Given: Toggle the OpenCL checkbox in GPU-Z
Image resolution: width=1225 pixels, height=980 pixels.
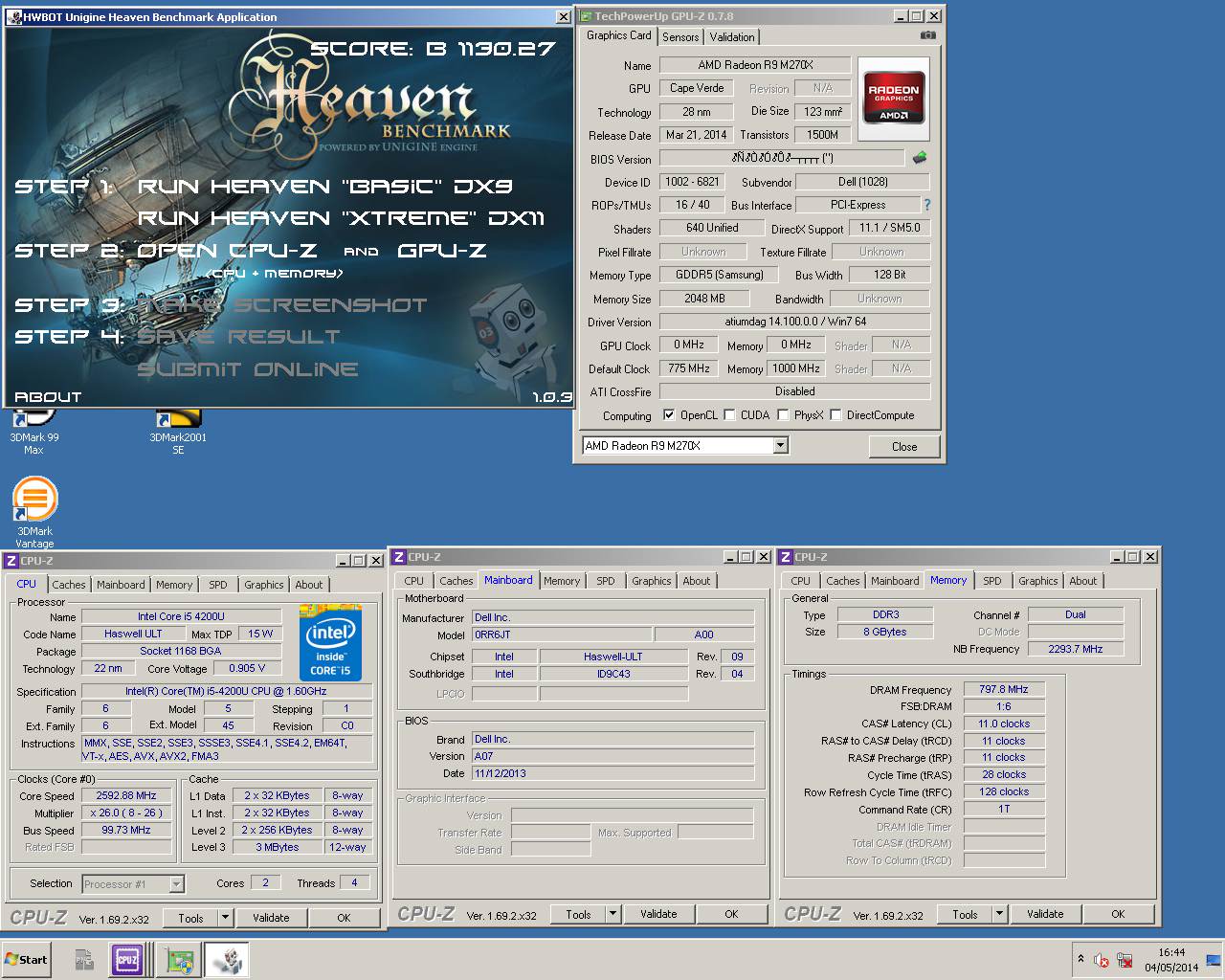Looking at the screenshot, I should [669, 414].
